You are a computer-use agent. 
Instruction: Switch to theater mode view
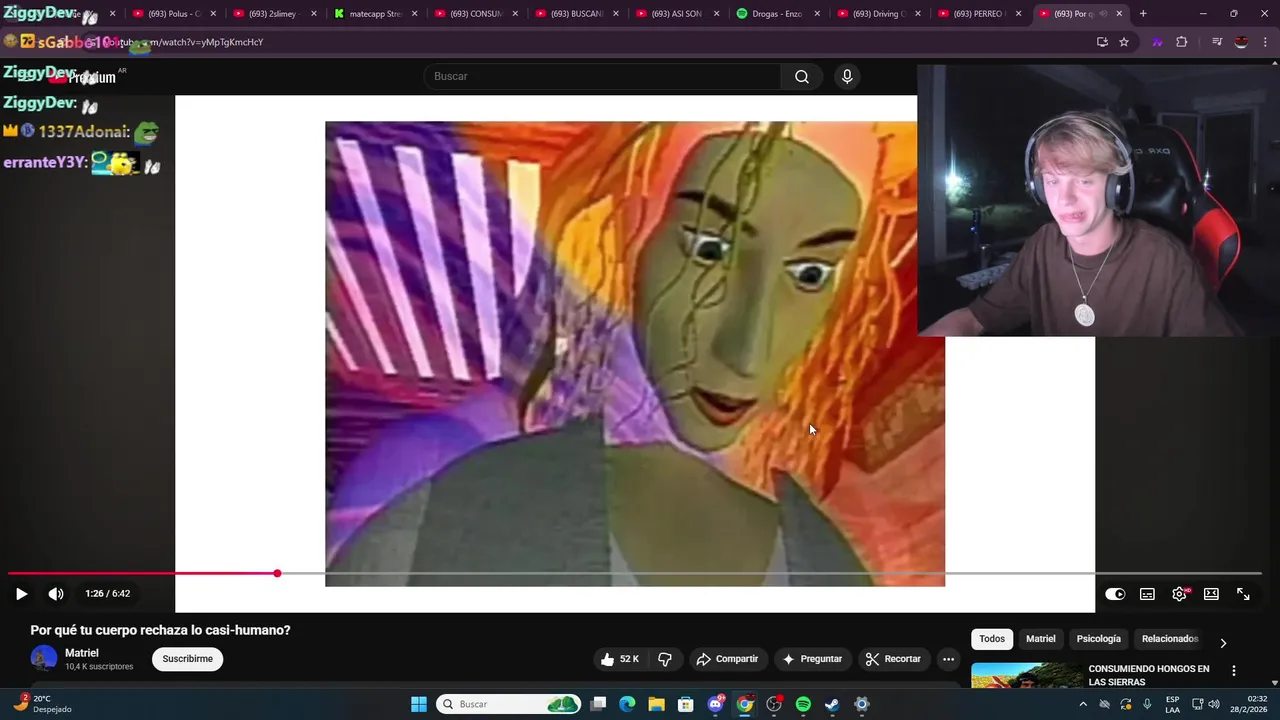(x=1211, y=594)
